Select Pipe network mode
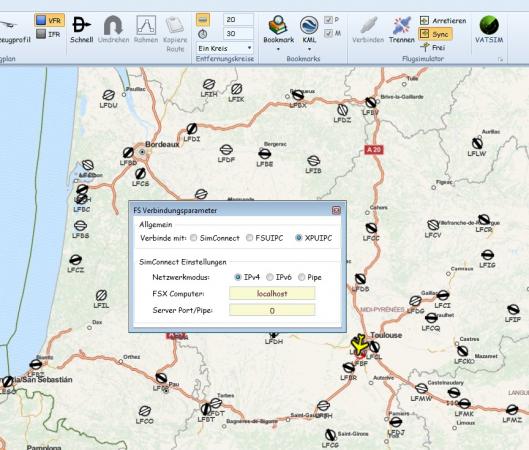Viewport: 529px width, 450px height. pyautogui.click(x=301, y=277)
